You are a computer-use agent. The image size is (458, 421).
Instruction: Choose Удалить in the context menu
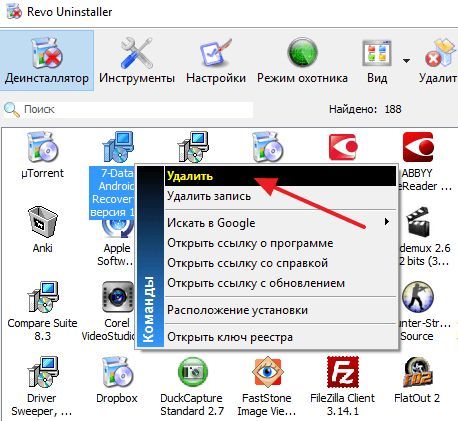[280, 176]
